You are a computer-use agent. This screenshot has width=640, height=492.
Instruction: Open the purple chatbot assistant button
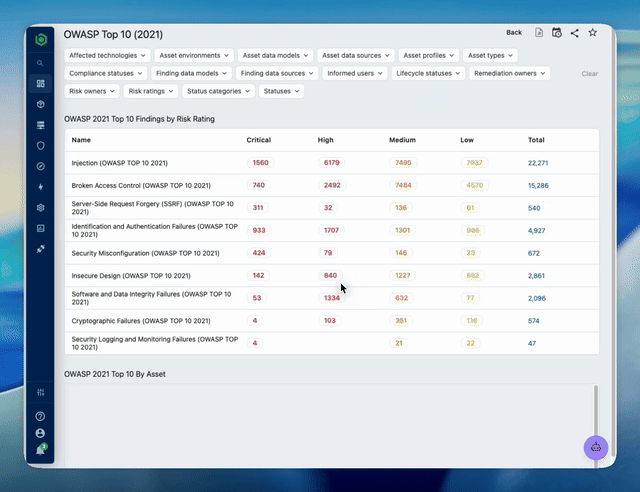pos(596,447)
